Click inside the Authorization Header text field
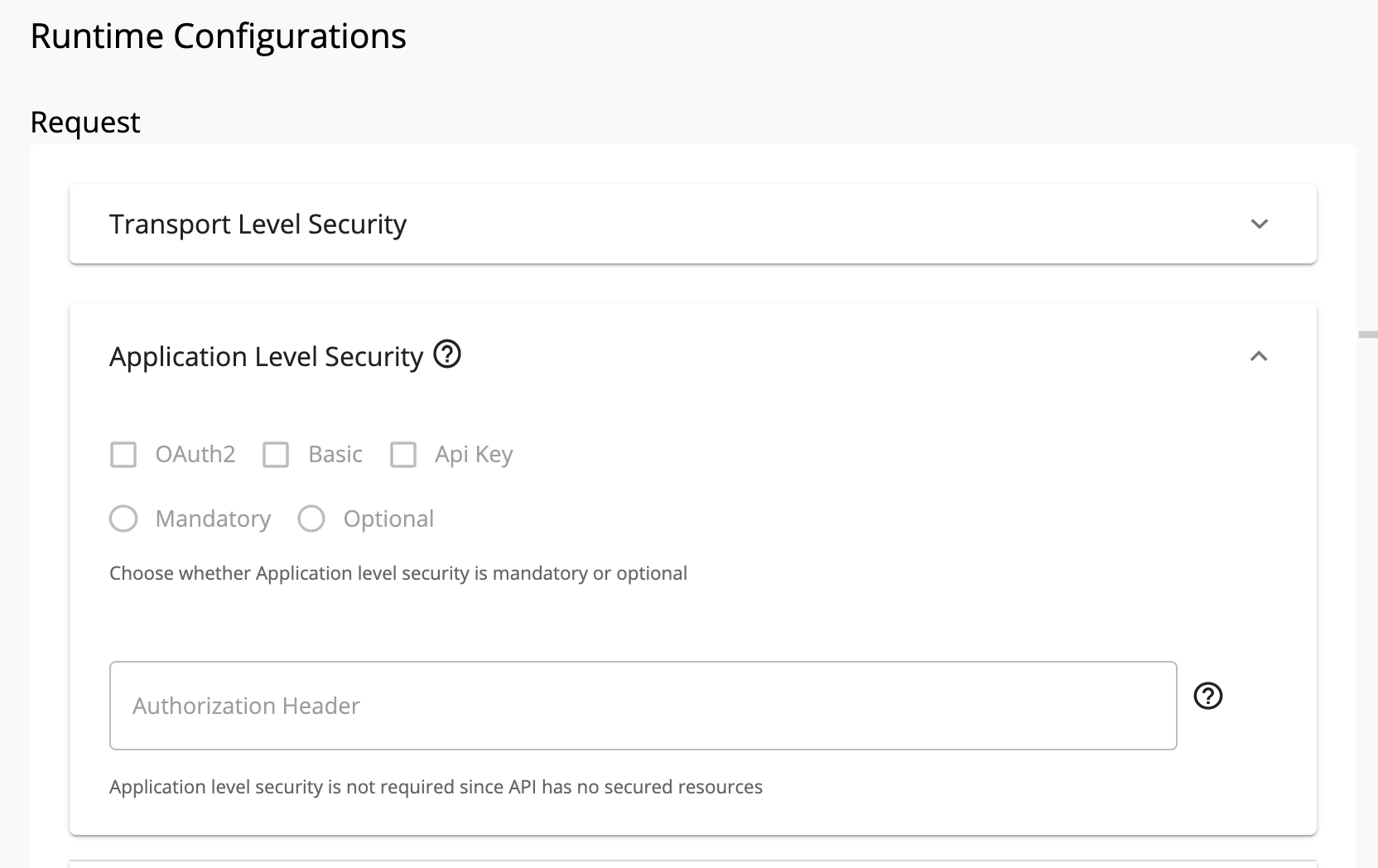 tap(643, 706)
